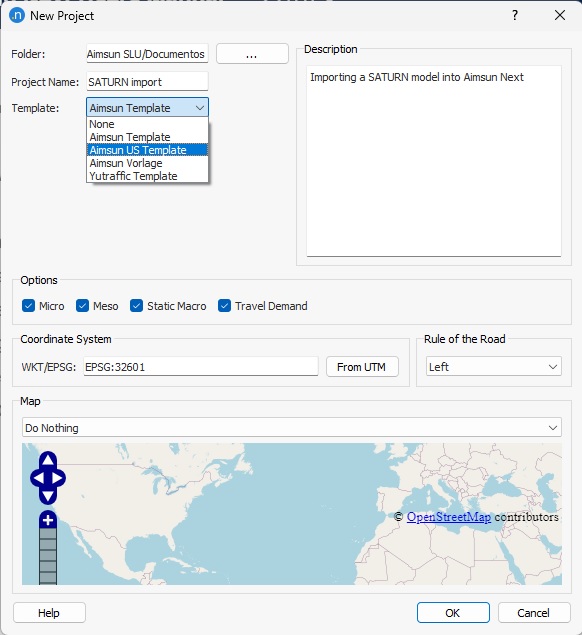Uncheck the Micro option
This screenshot has height=635, width=582.
[x=28, y=306]
